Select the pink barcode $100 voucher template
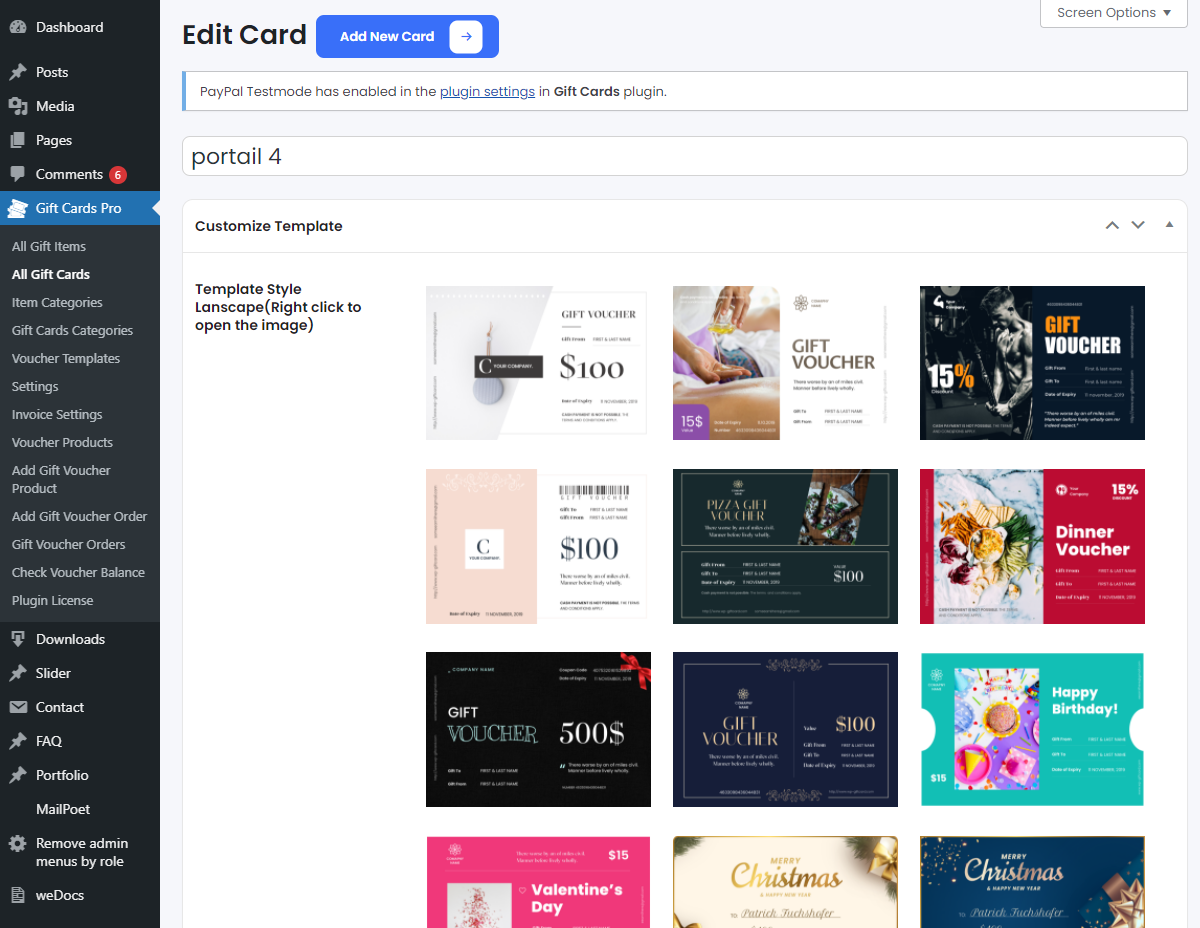 tap(536, 546)
